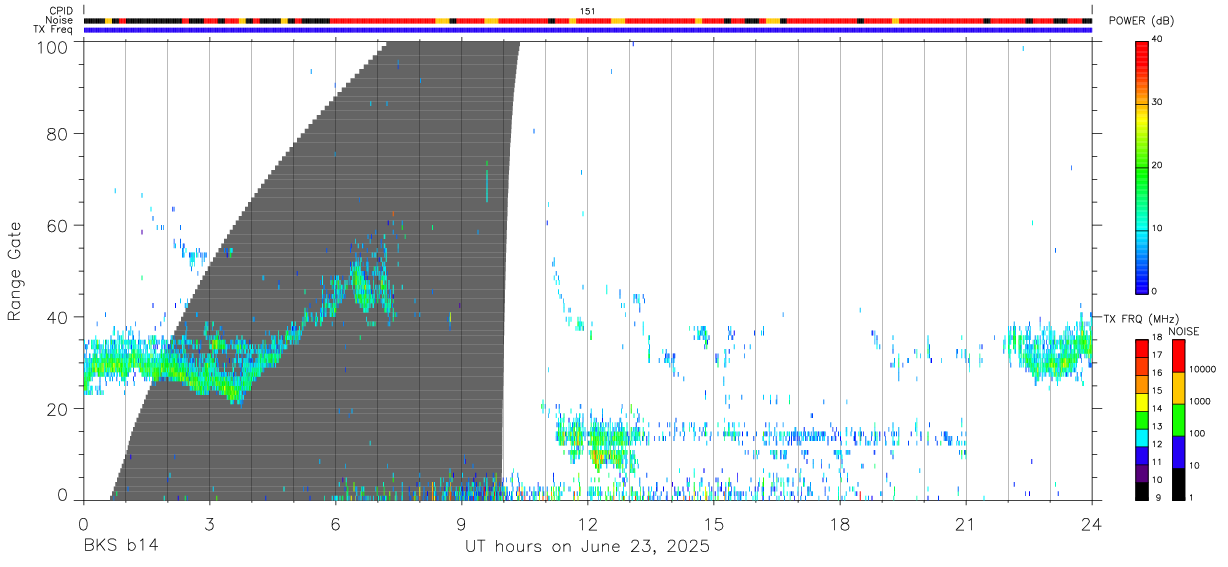
Task: Click the blue bottom of the power colorbar
Action: pyautogui.click(x=1140, y=285)
